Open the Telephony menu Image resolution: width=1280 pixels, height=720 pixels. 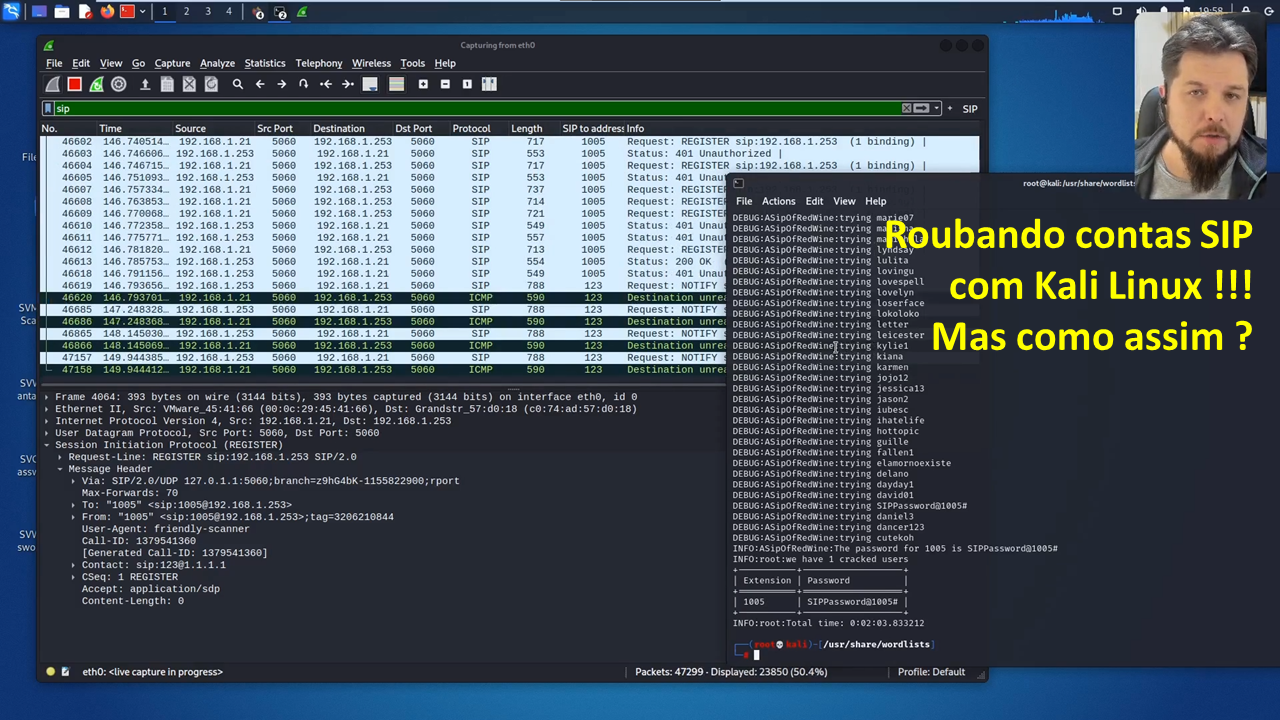319,63
